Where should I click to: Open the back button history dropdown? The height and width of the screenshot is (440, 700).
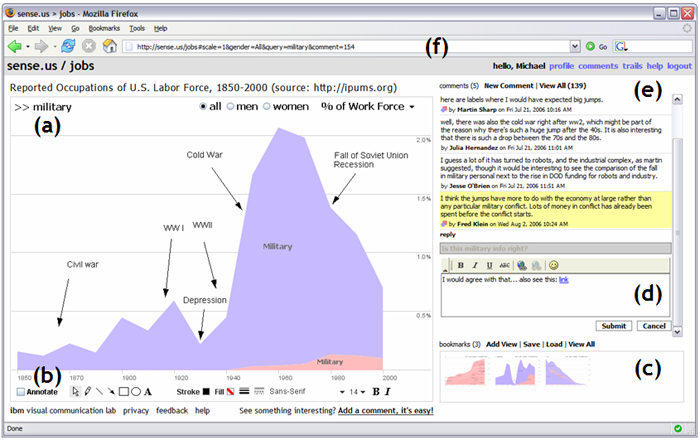point(28,46)
